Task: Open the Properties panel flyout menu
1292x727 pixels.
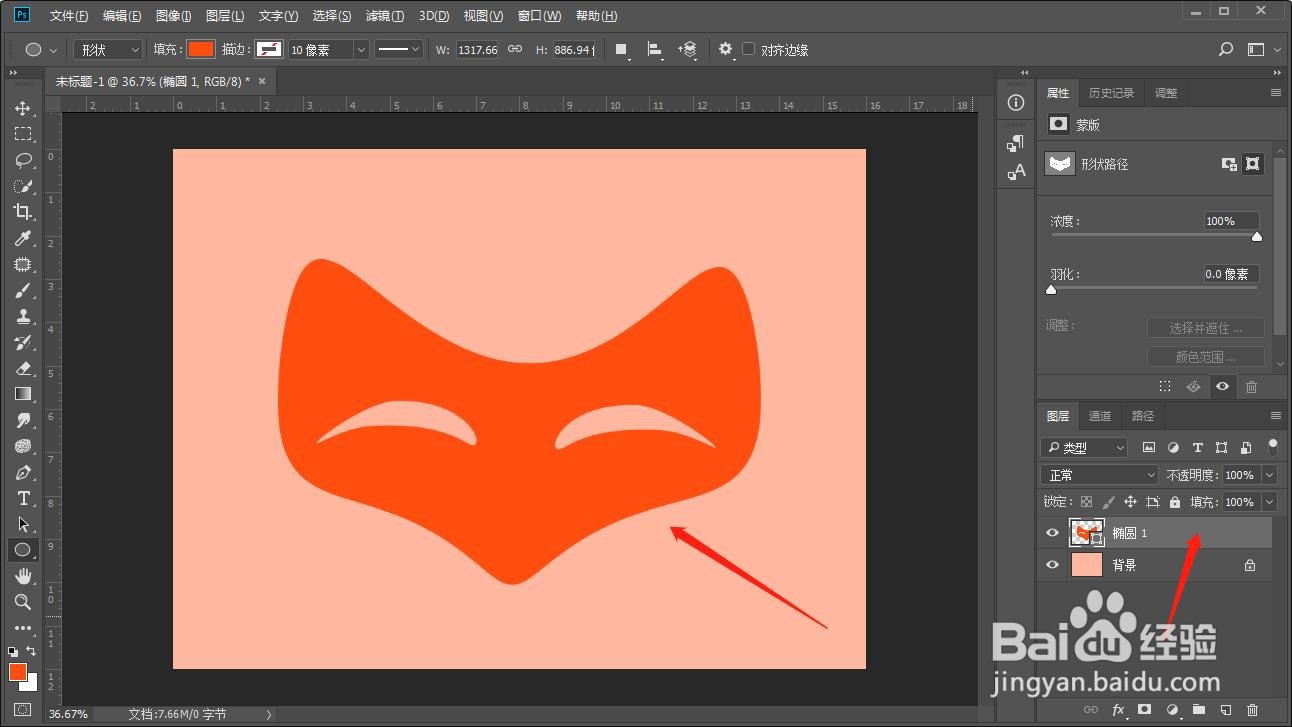Action: (x=1275, y=93)
